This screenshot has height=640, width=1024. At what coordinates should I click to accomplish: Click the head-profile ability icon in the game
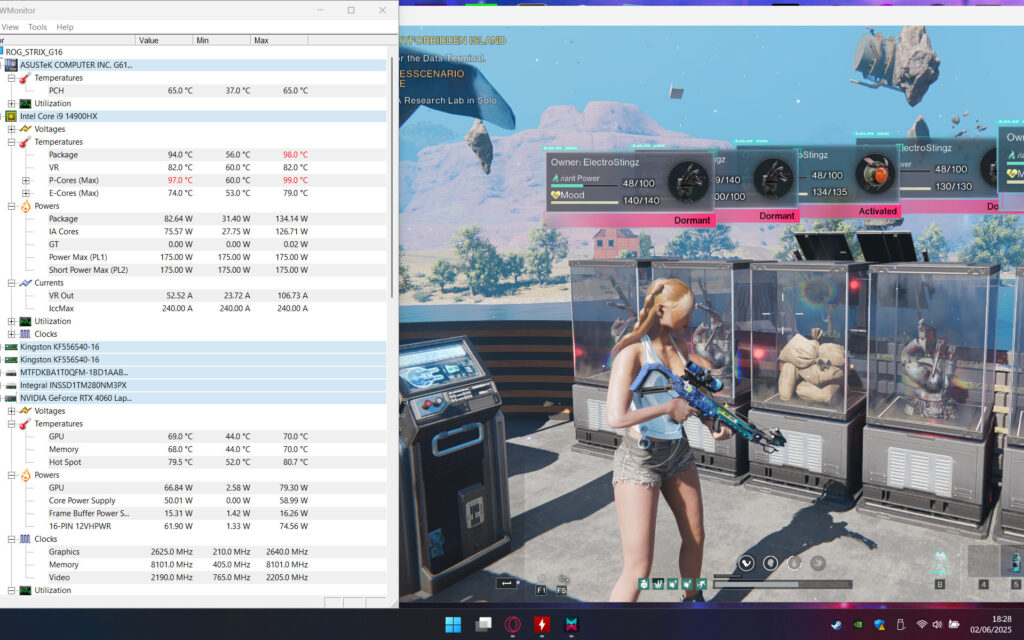pos(771,562)
